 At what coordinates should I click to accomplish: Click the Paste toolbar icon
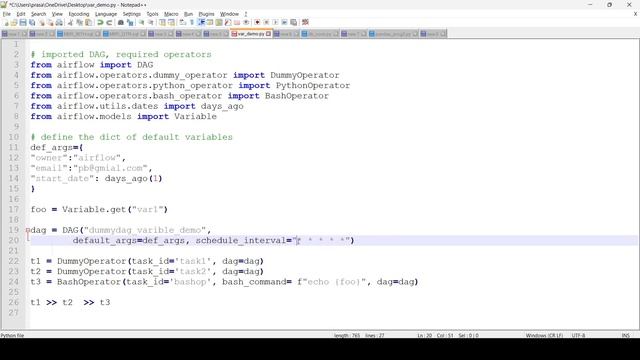[x=88, y=22]
